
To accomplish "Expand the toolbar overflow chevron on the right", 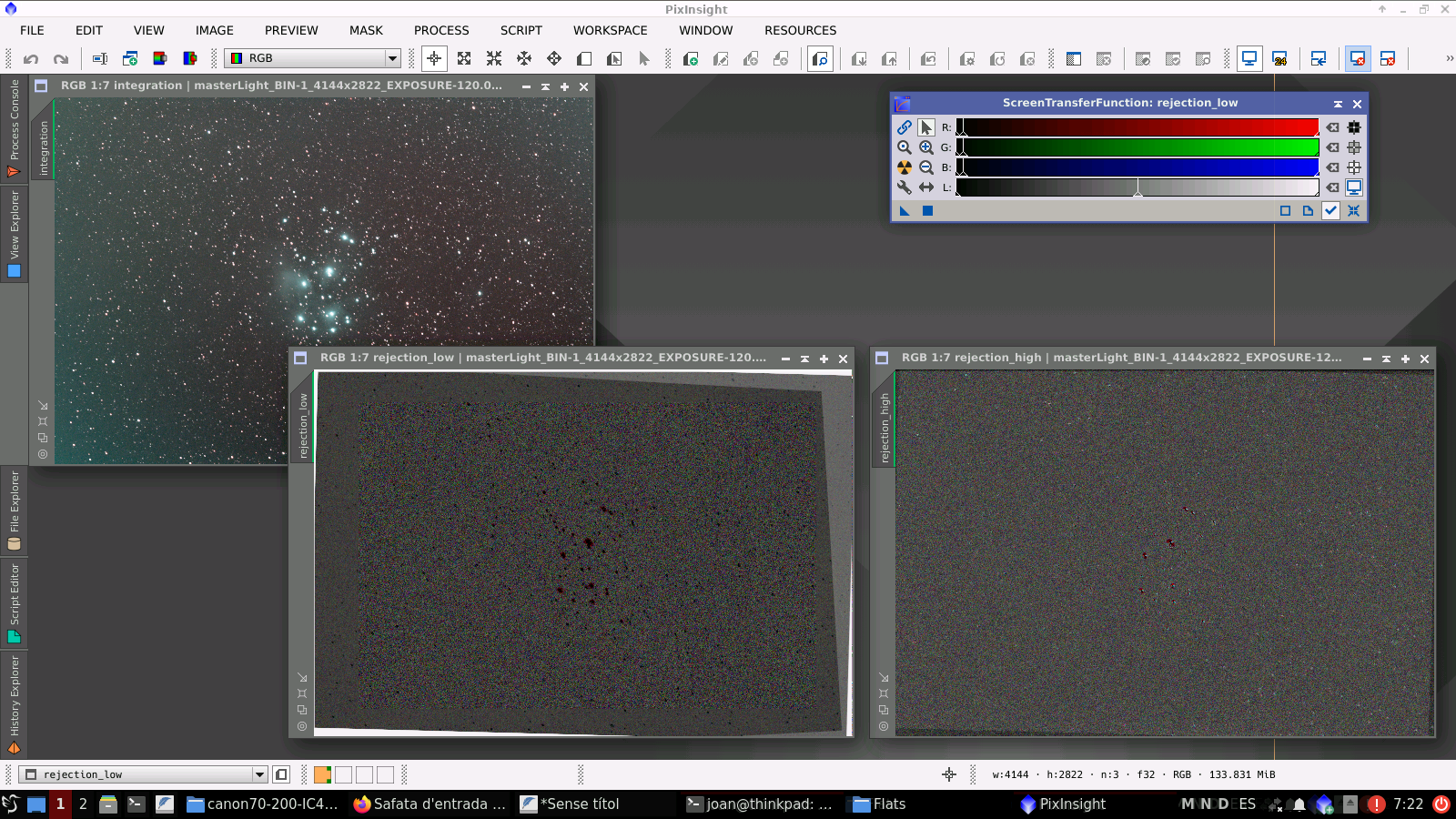I will point(1447,58).
